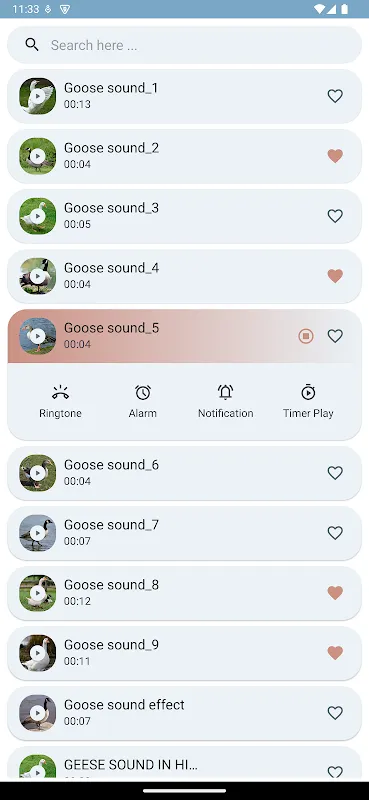Expand Goose sound effect row

(184, 713)
